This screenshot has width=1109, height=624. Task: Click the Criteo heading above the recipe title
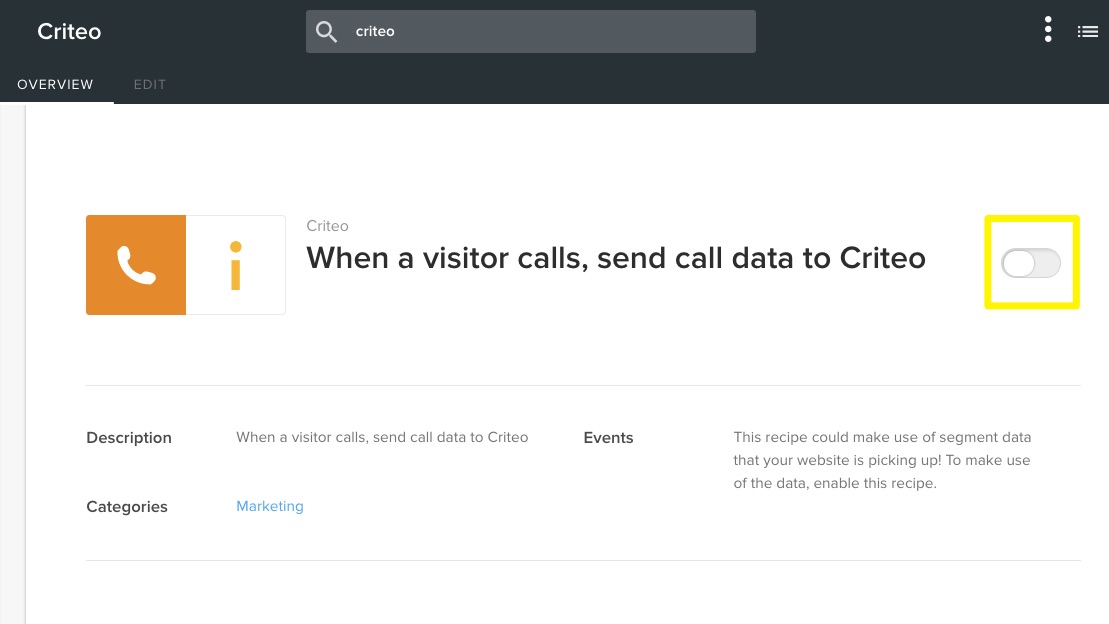pyautogui.click(x=327, y=226)
